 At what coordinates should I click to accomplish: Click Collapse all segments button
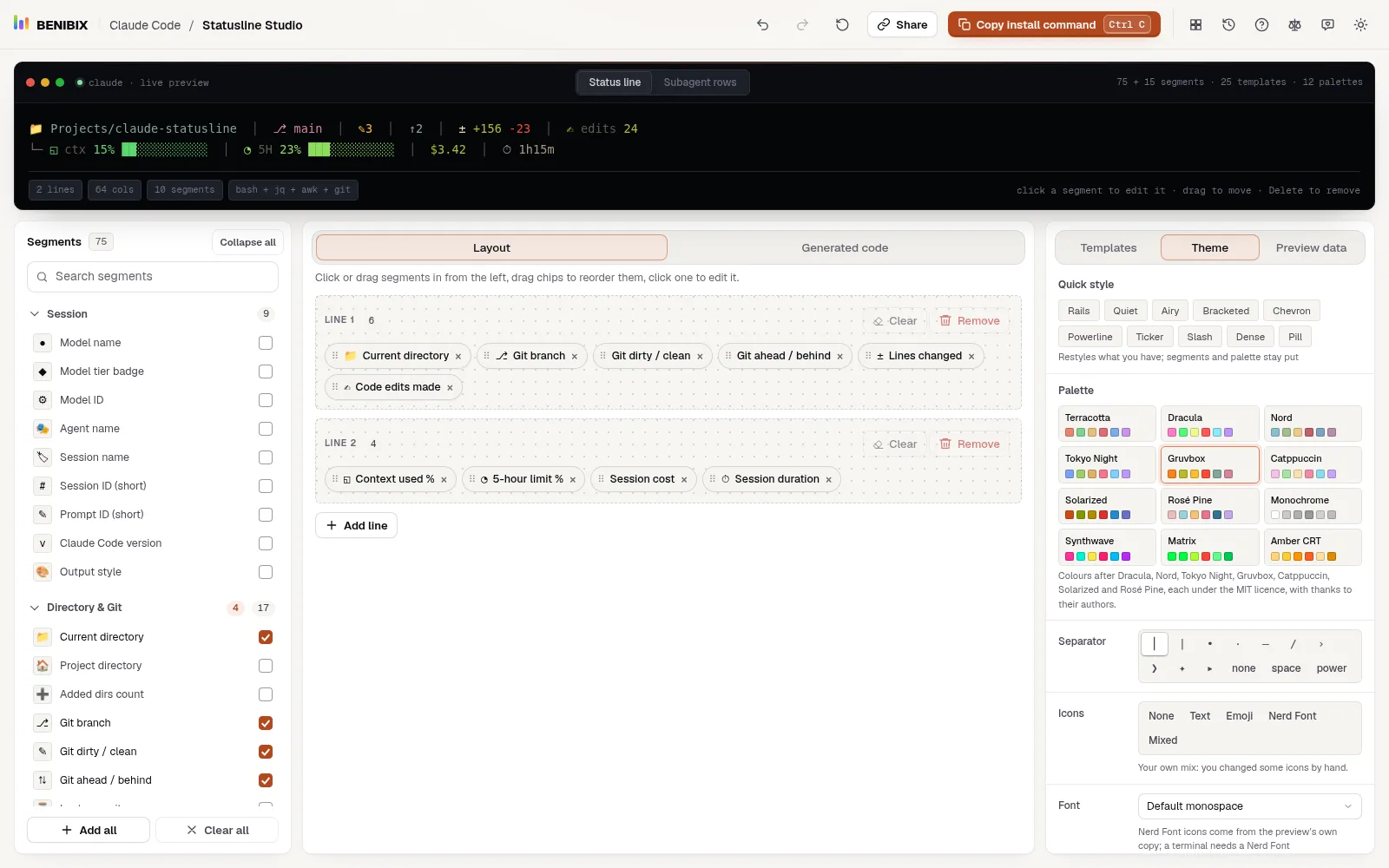point(247,242)
